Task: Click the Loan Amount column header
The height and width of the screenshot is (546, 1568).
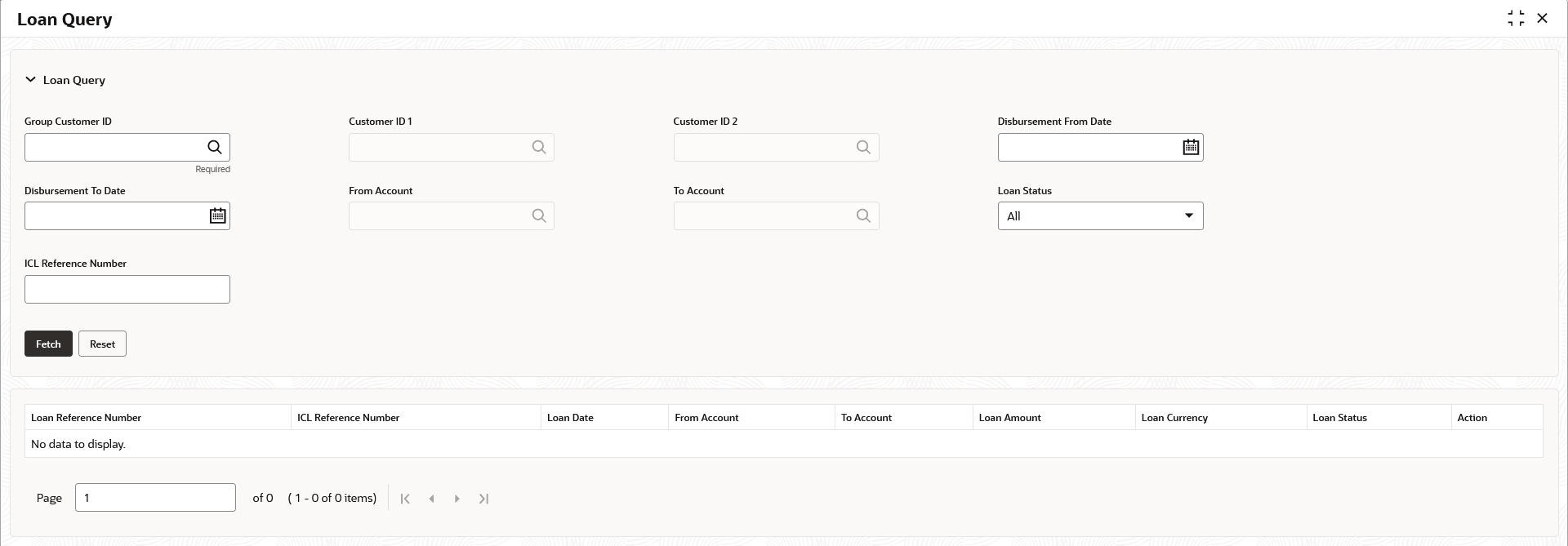Action: coord(1009,418)
